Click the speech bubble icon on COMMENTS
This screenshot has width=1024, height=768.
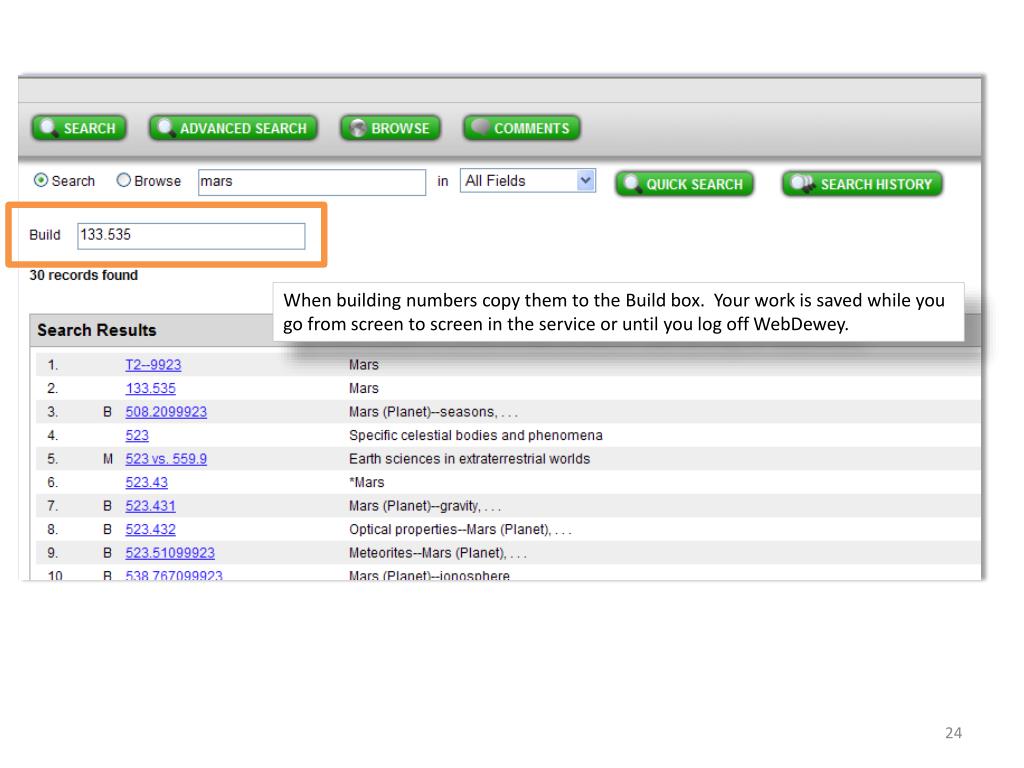[x=480, y=126]
